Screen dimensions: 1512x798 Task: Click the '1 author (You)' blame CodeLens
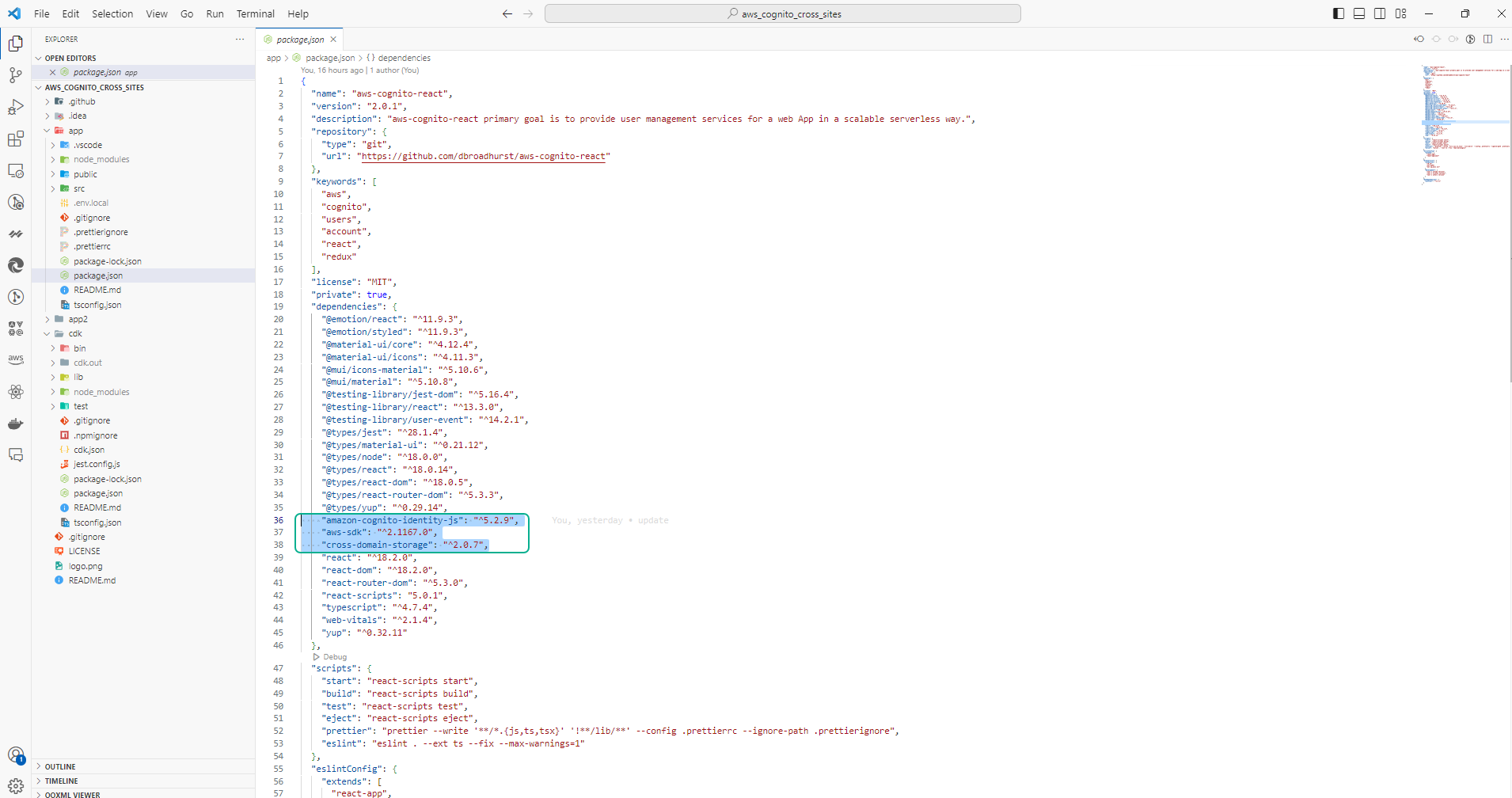[x=394, y=70]
